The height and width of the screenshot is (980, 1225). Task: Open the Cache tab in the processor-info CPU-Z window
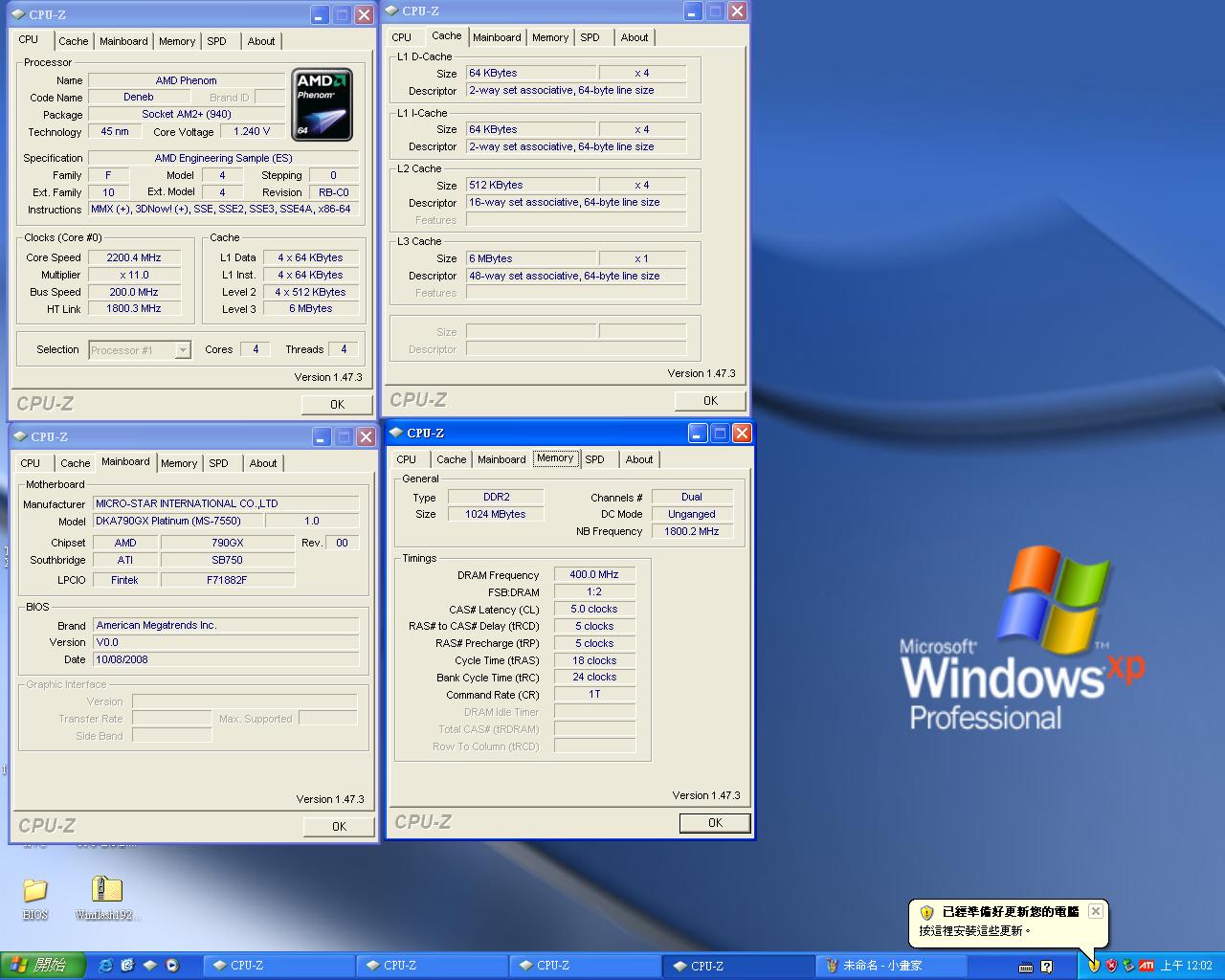74,41
